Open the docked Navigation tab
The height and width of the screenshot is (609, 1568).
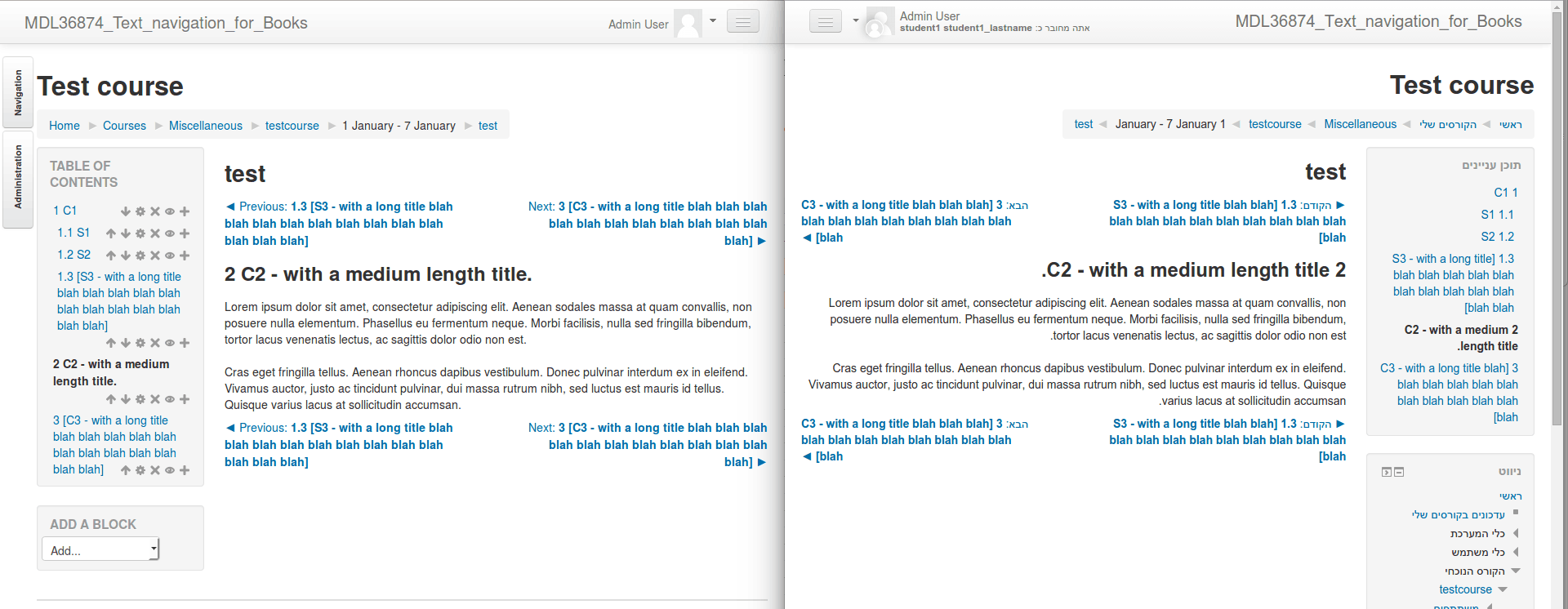coord(18,92)
